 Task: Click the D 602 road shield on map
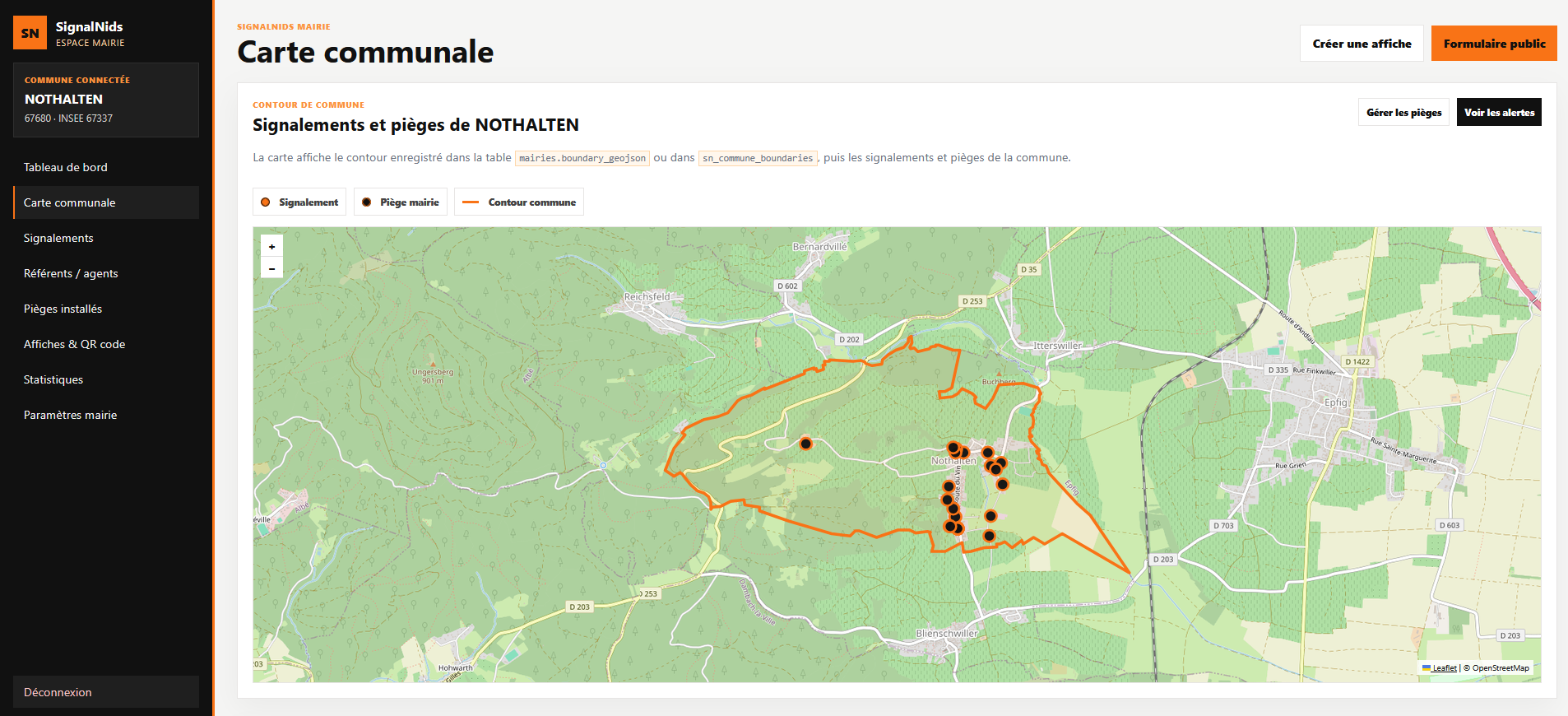click(787, 286)
